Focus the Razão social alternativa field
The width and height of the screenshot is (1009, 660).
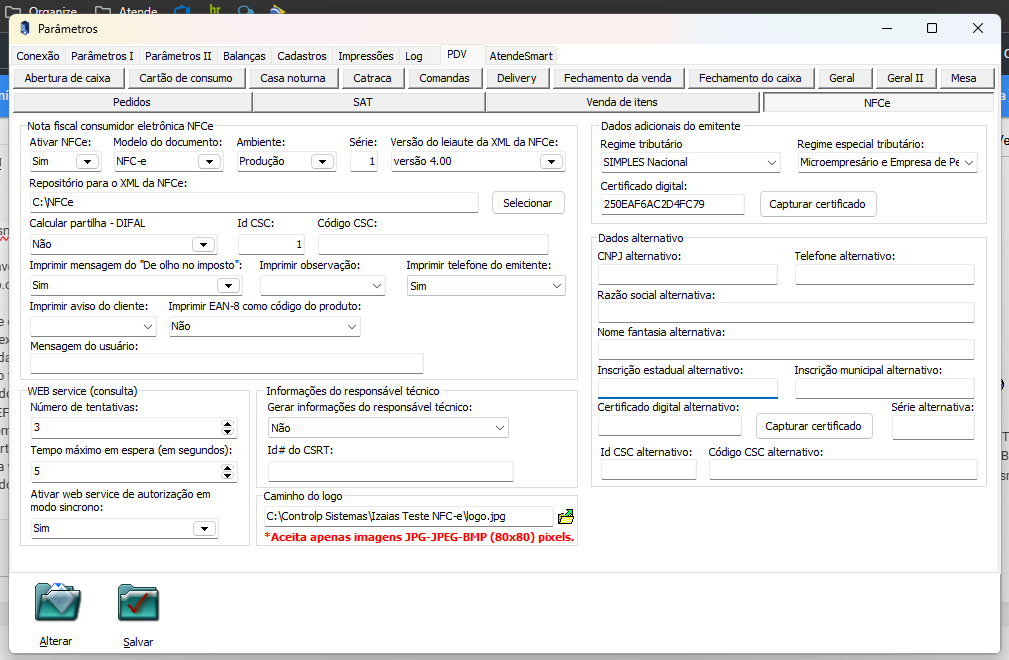point(786,313)
